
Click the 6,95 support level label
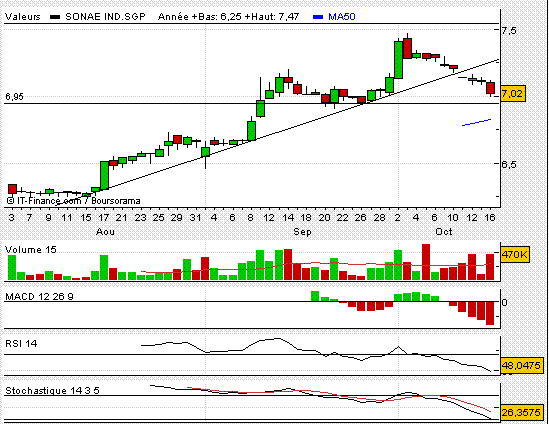click(x=14, y=97)
